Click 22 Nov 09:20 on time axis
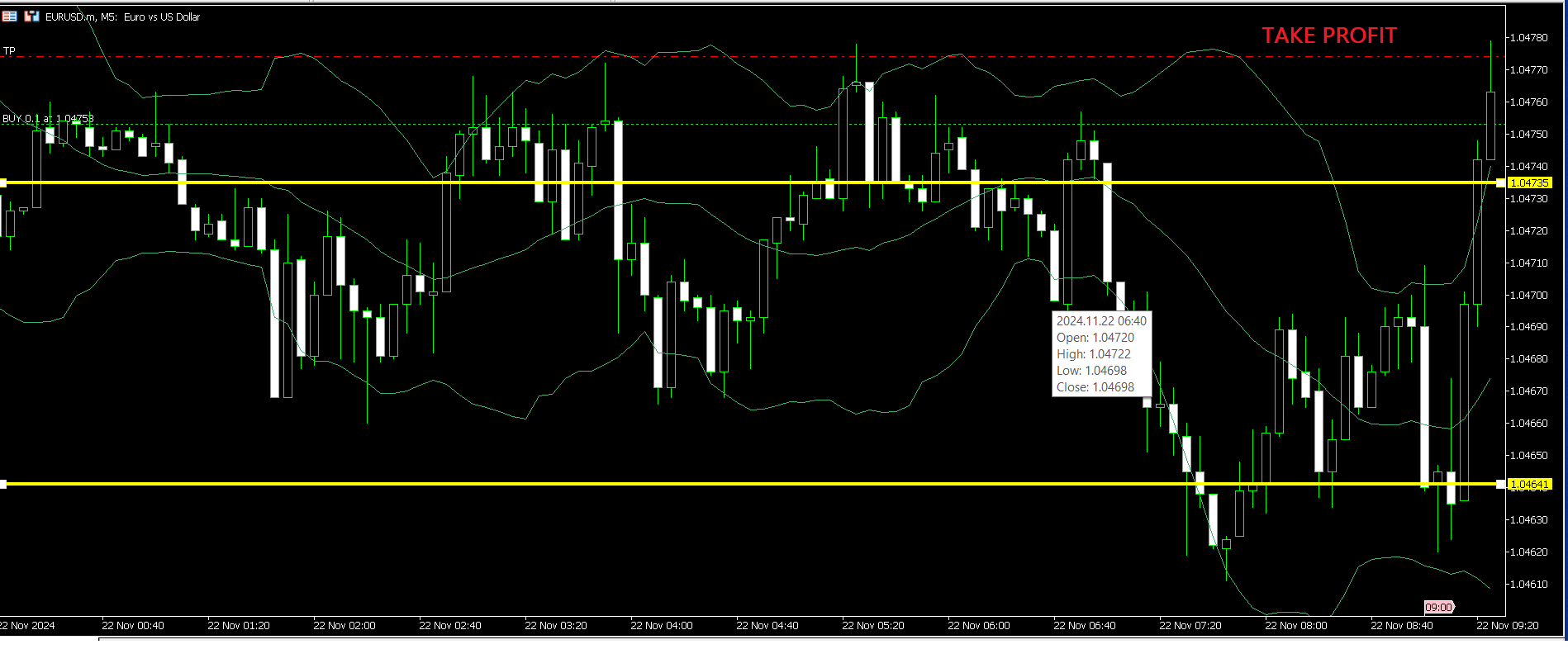This screenshot has width=1568, height=668. tap(1507, 626)
